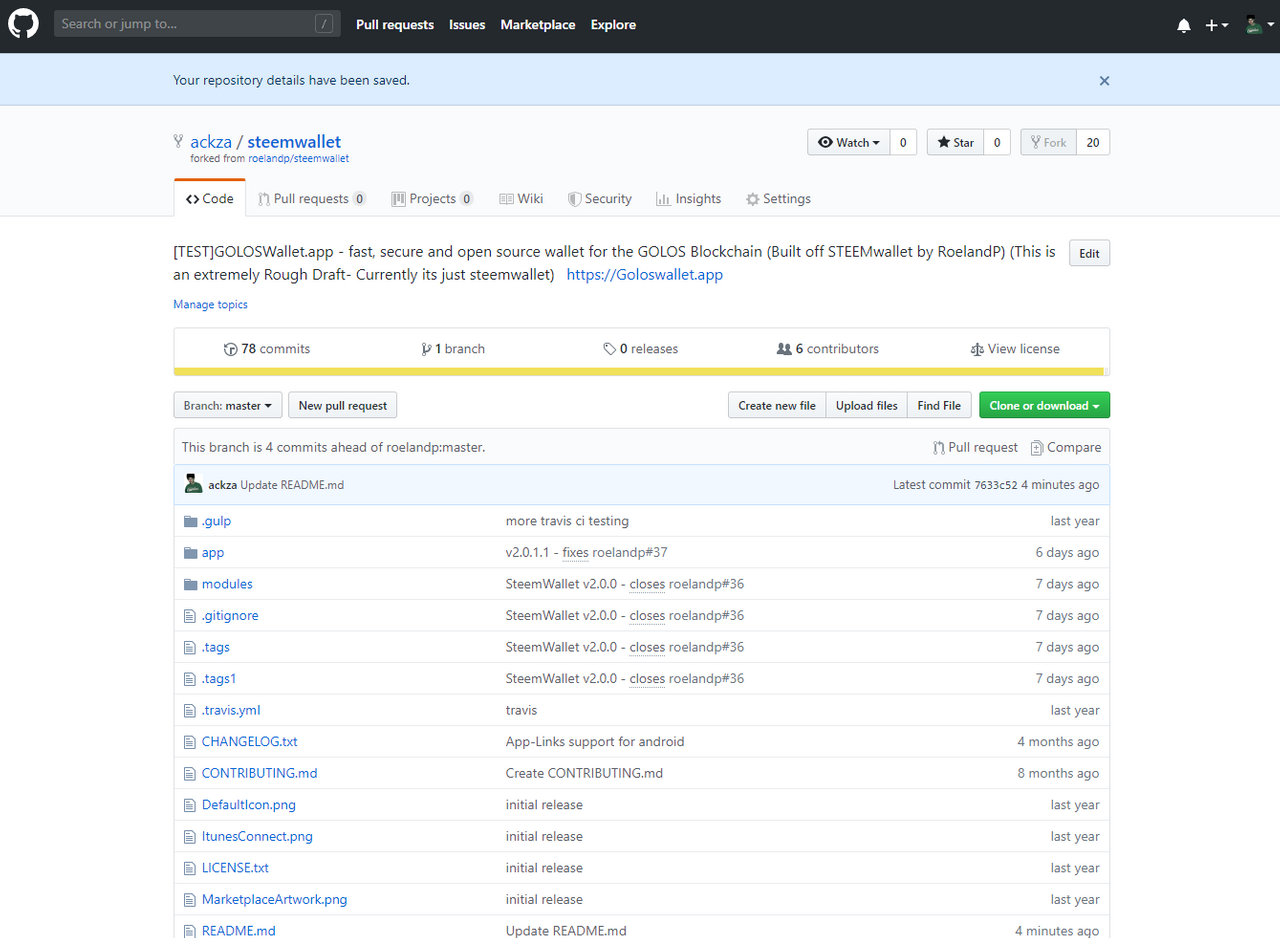Click Upload files
1280x938 pixels.
(867, 405)
